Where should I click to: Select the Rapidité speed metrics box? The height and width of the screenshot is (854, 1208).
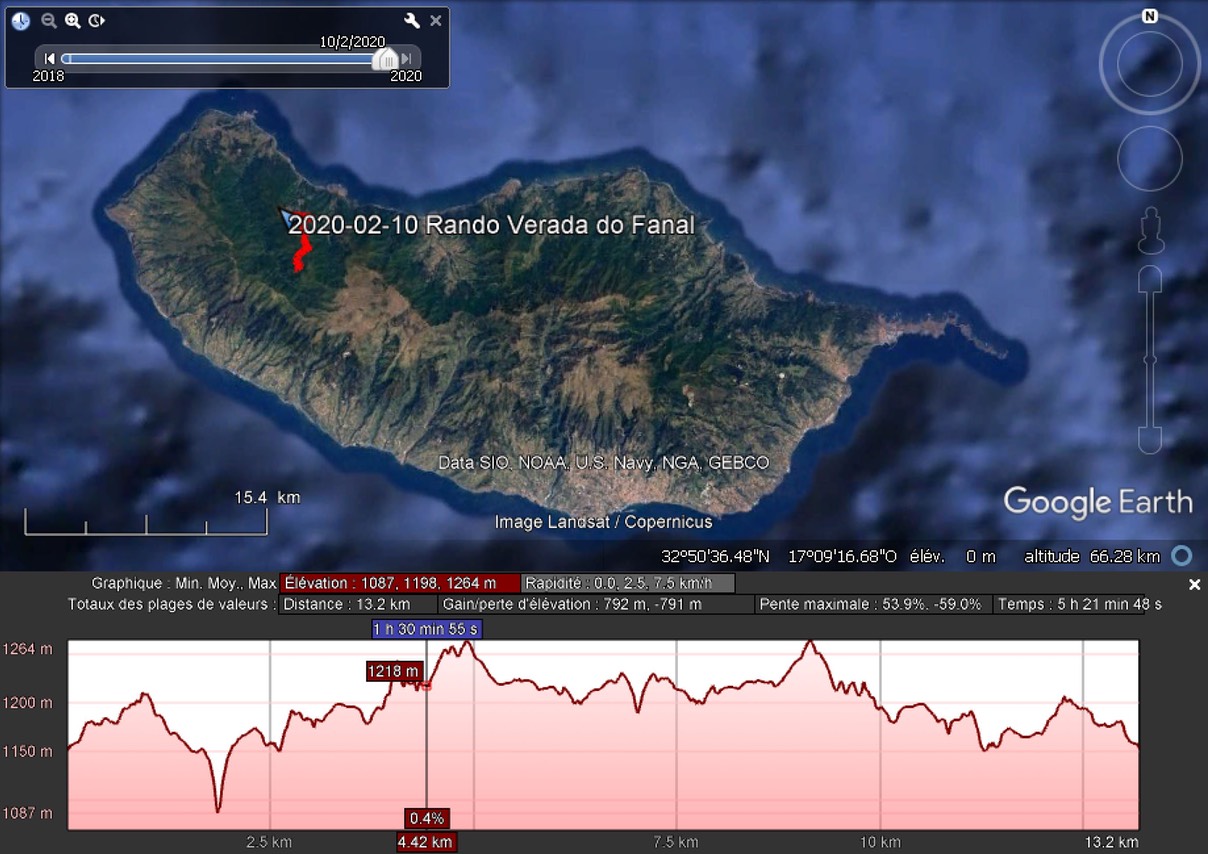(x=629, y=583)
